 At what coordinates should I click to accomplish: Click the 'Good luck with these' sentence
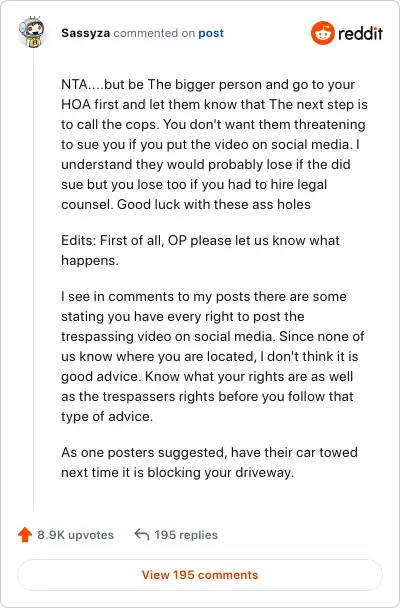(214, 204)
